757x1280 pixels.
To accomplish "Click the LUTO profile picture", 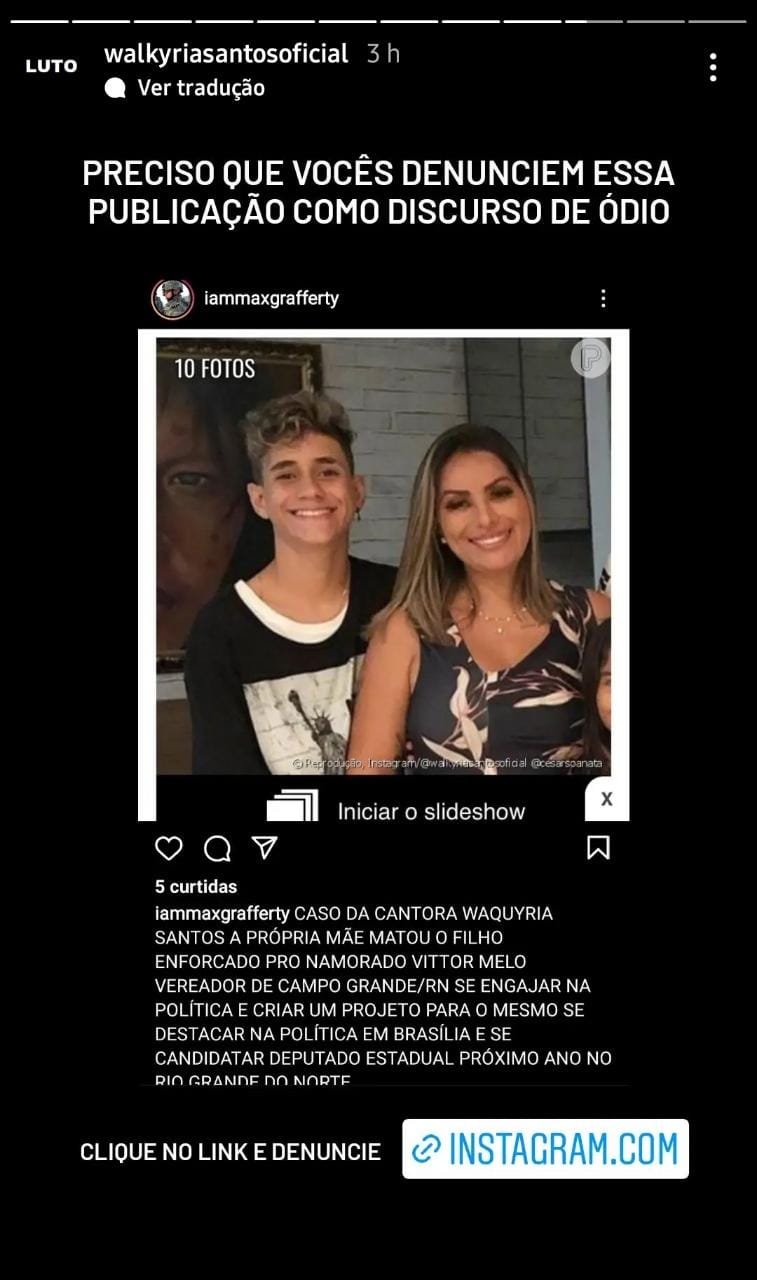I will 51,66.
